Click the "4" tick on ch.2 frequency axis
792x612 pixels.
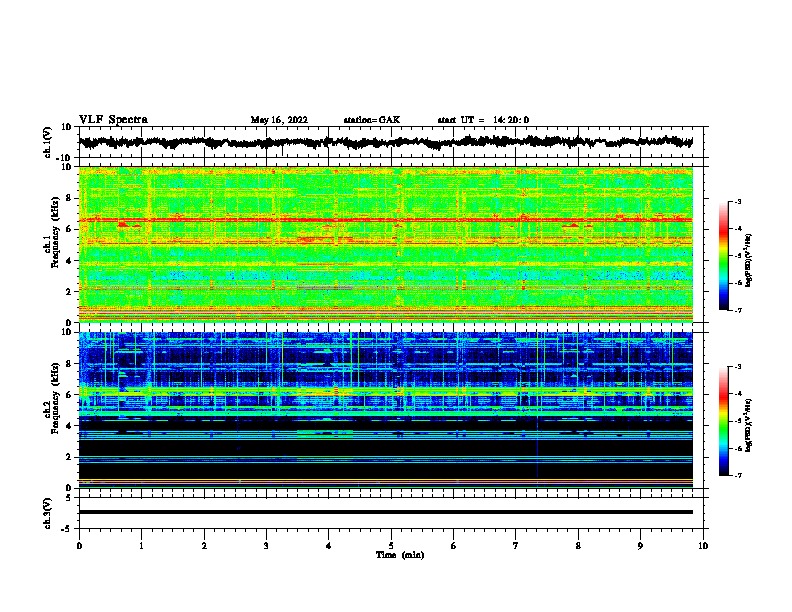point(69,426)
